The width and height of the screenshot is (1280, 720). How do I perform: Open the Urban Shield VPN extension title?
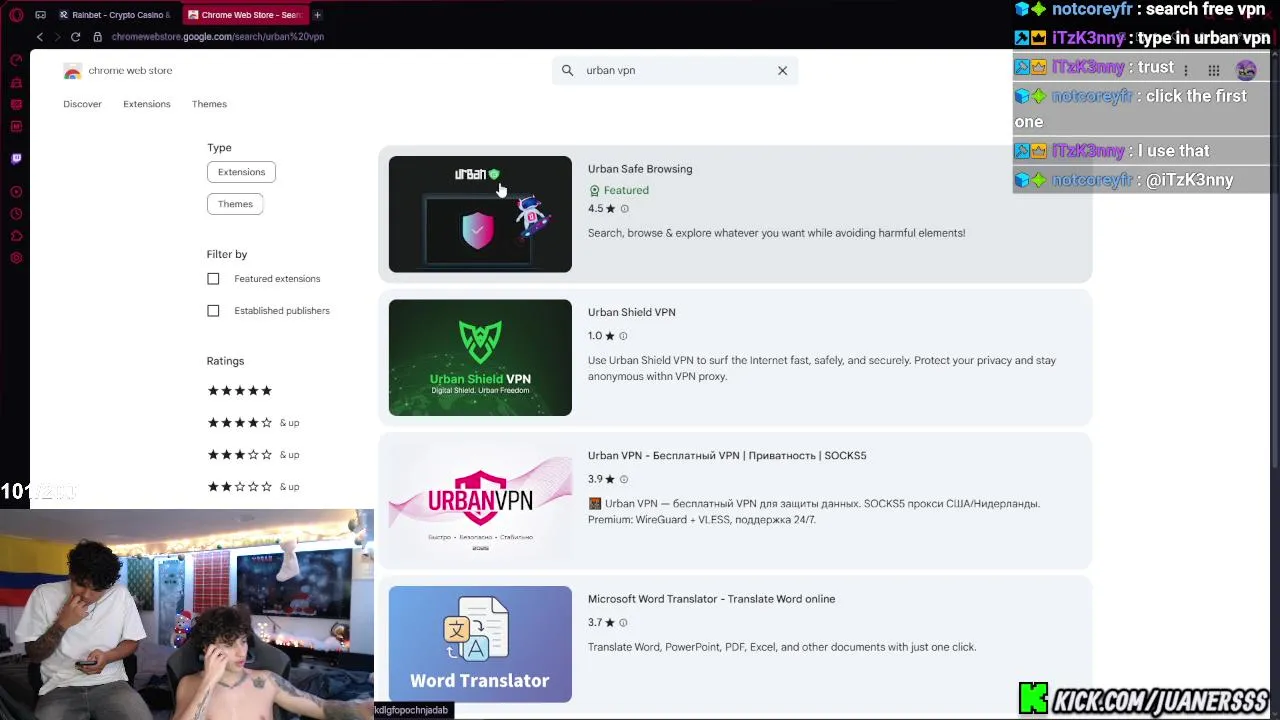632,312
